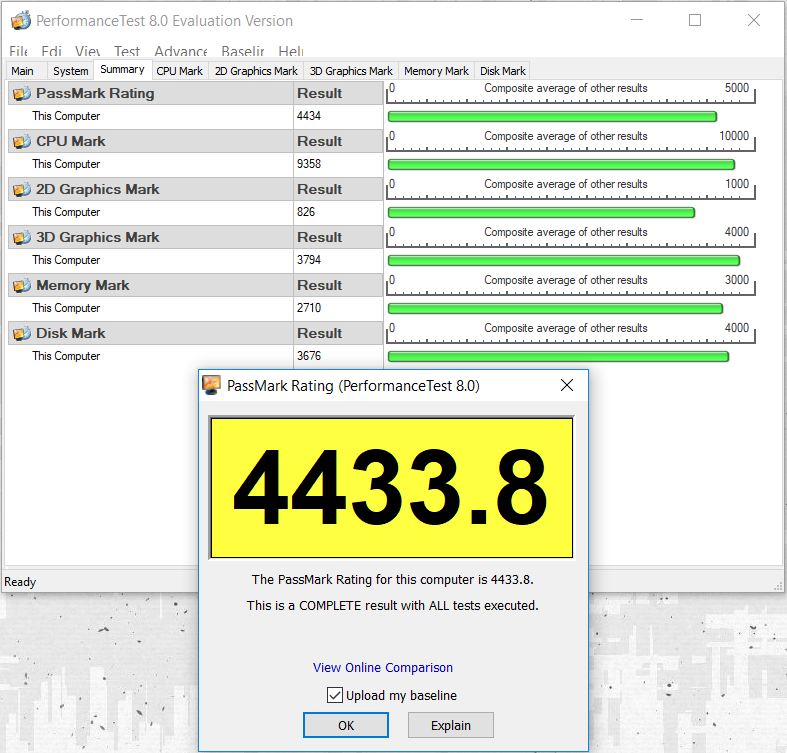Click the 2D Graphics Mark row icon
Image resolution: width=787 pixels, height=753 pixels.
pyautogui.click(x=22, y=190)
